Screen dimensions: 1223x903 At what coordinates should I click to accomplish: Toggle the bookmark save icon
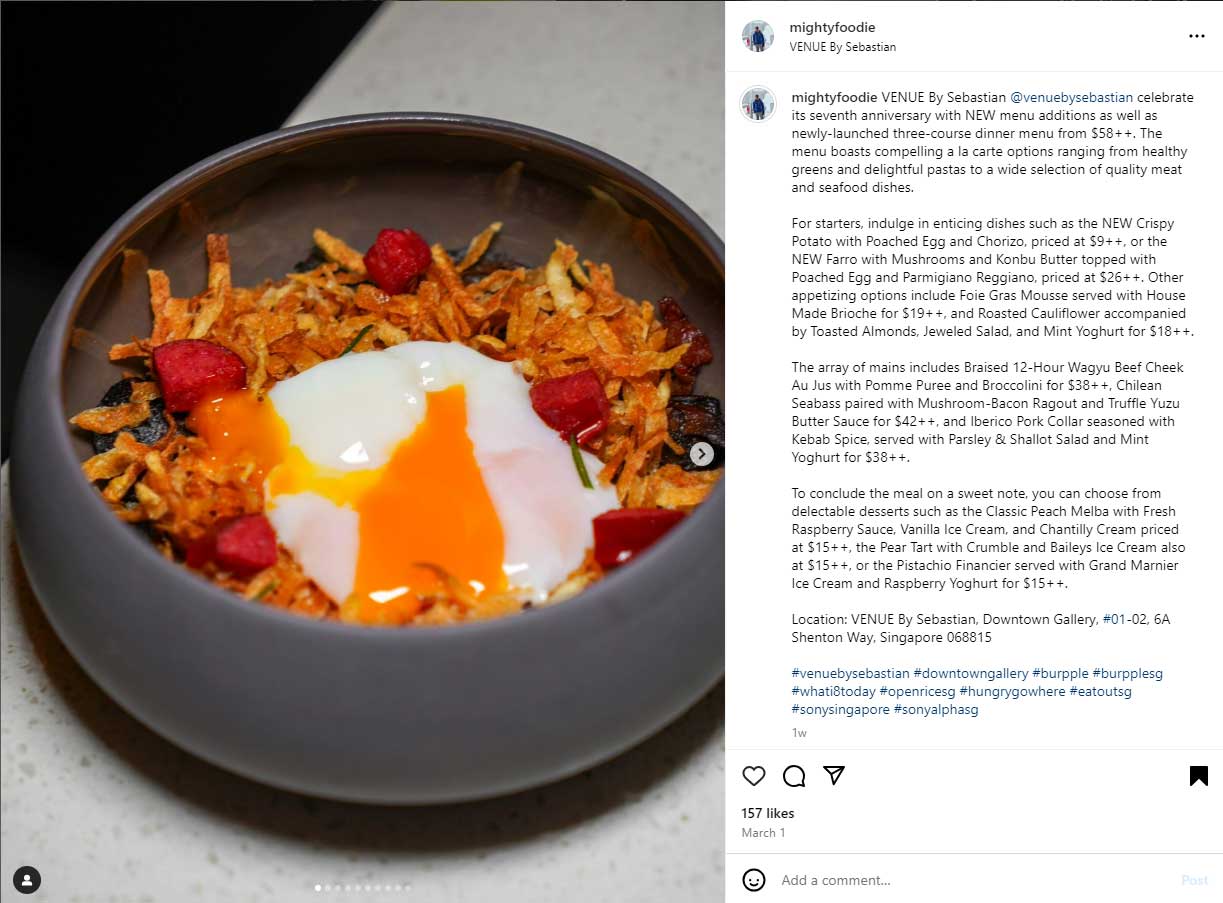[x=1198, y=776]
